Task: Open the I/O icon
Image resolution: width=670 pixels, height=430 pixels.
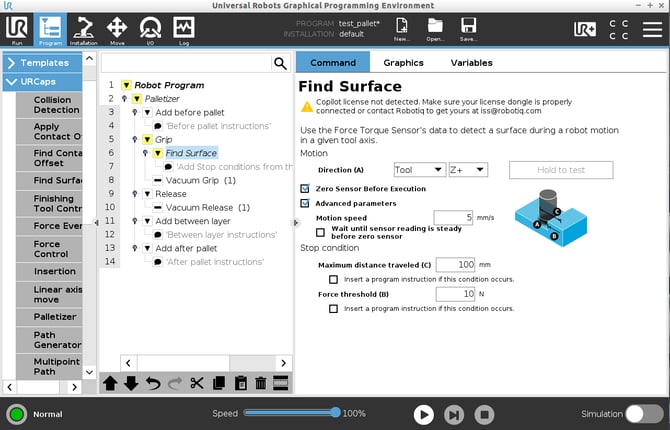Action: click(x=150, y=29)
